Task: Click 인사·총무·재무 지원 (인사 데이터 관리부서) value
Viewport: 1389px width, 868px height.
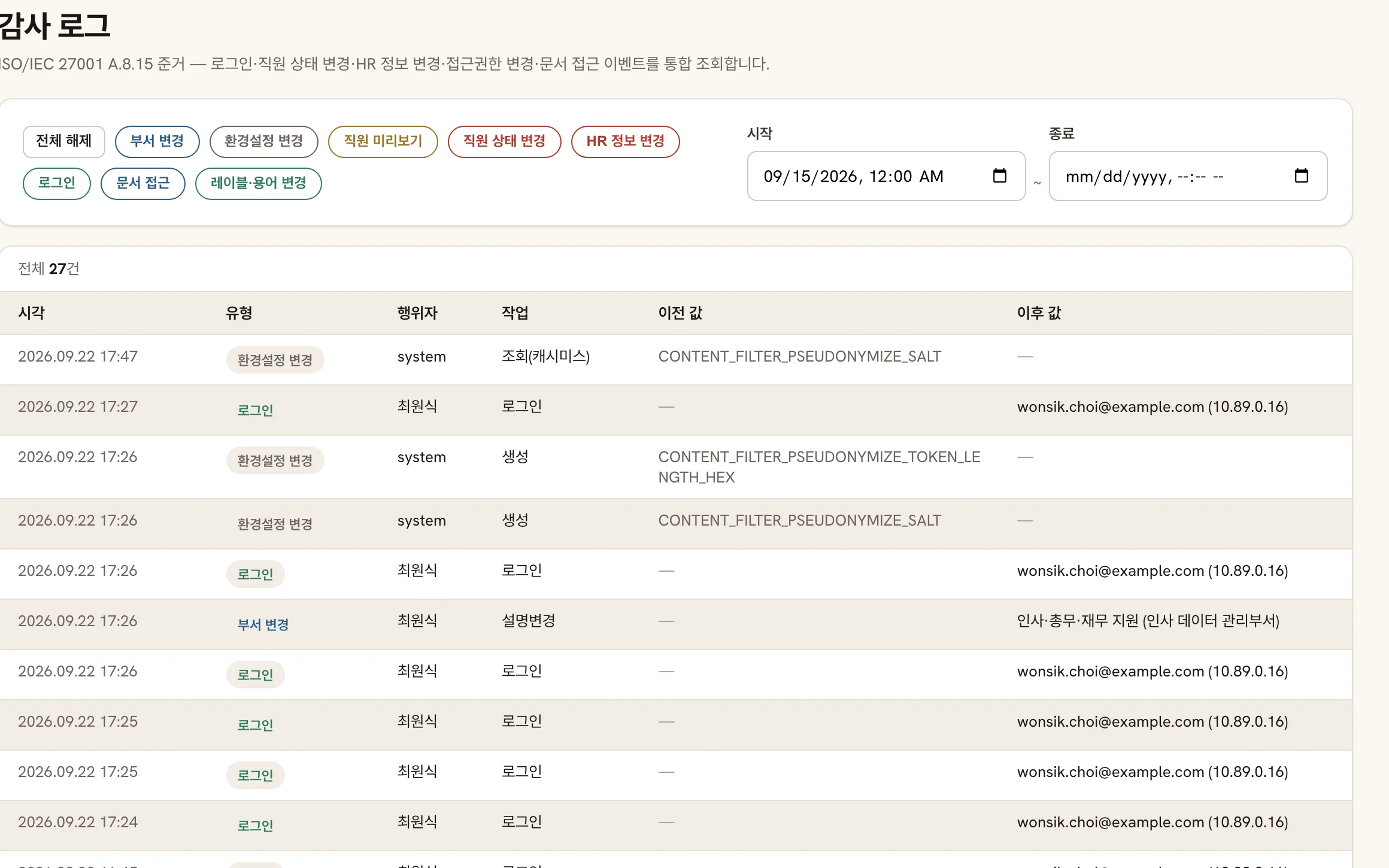Action: (1148, 621)
